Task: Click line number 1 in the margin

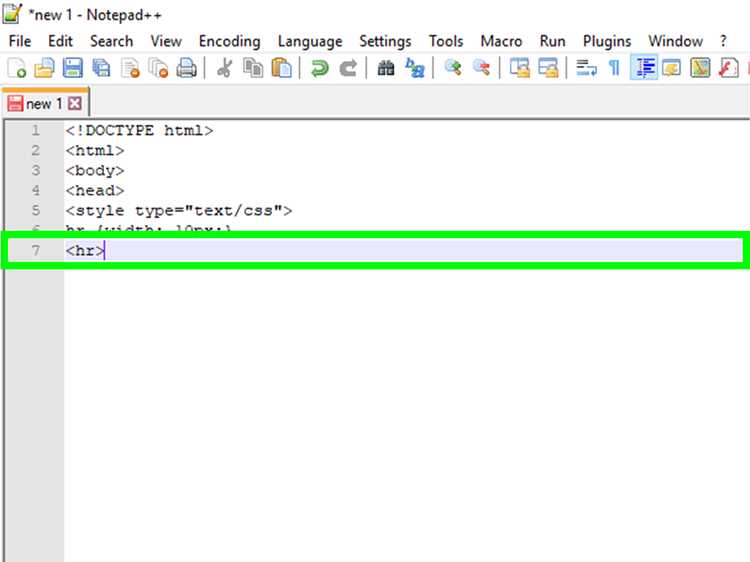Action: 35,130
